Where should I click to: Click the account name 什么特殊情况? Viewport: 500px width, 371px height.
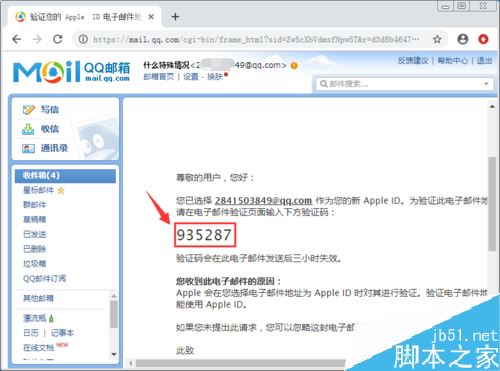click(166, 65)
